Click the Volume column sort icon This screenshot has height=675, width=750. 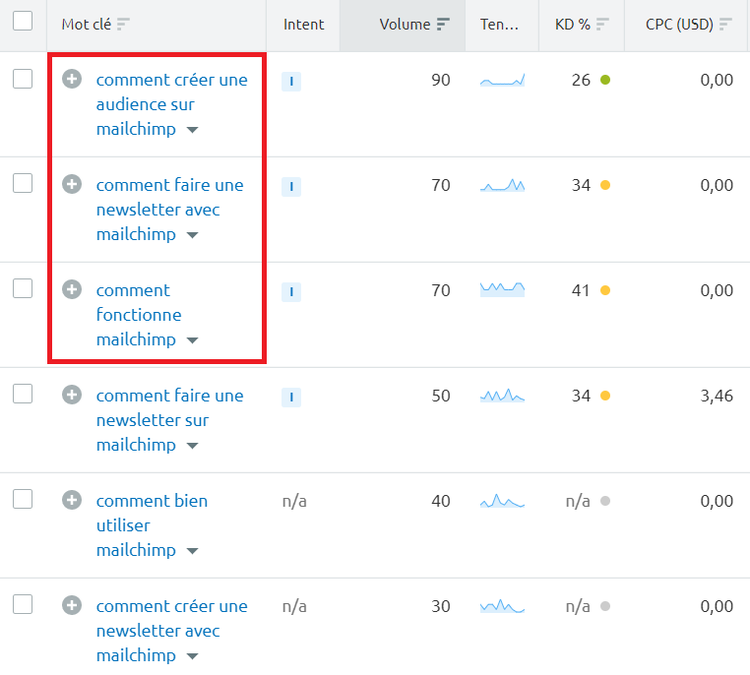click(x=443, y=24)
